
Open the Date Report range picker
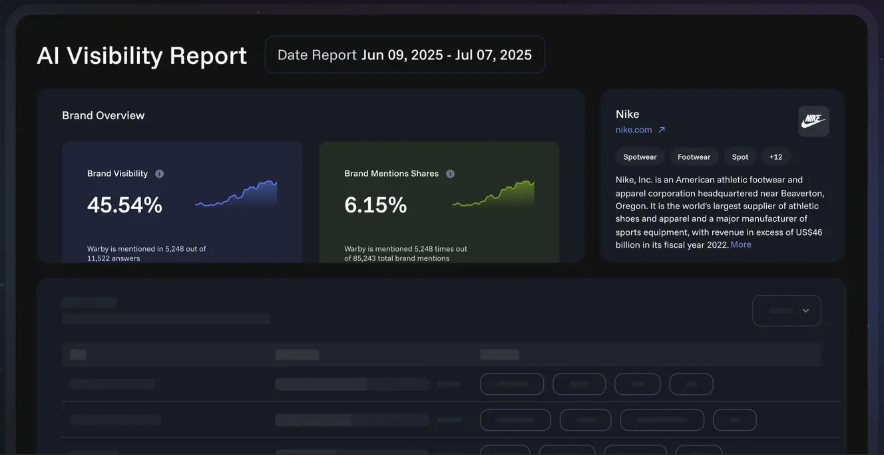click(405, 55)
